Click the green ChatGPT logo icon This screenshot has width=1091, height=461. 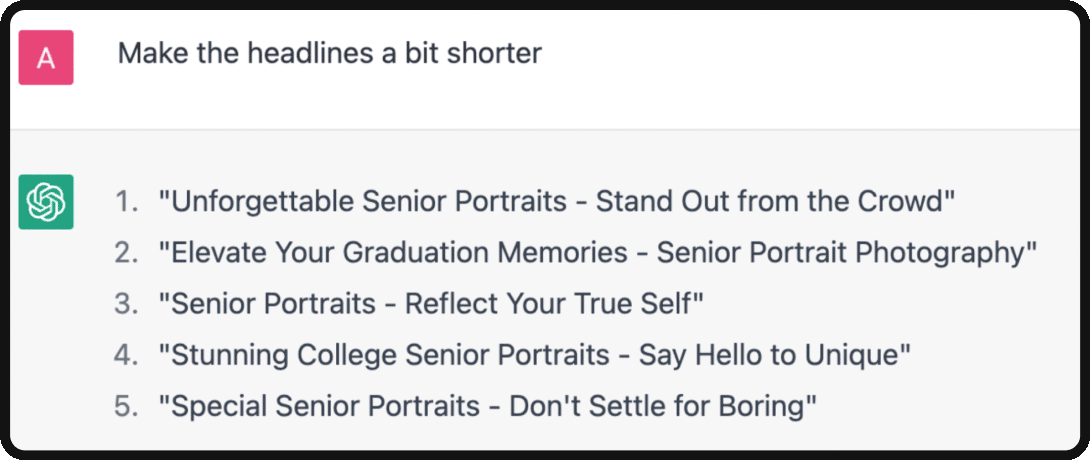coord(46,202)
